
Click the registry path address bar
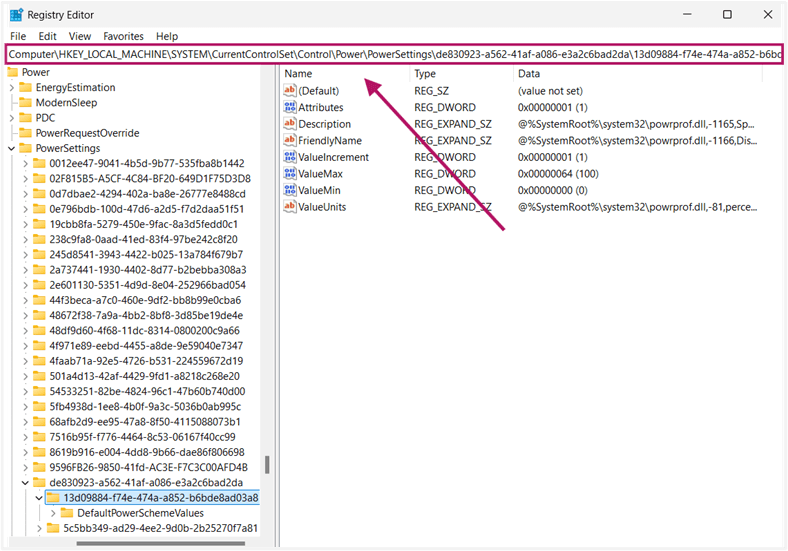pos(394,54)
